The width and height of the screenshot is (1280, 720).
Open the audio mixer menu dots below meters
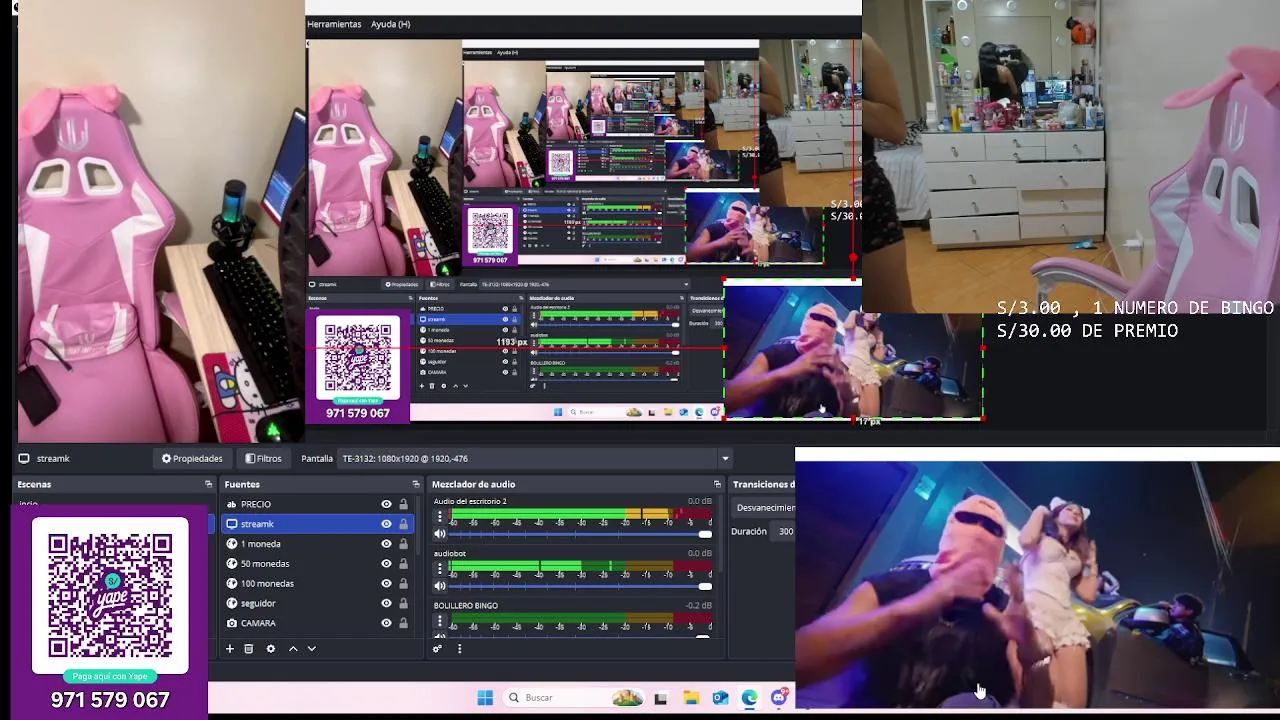click(459, 649)
